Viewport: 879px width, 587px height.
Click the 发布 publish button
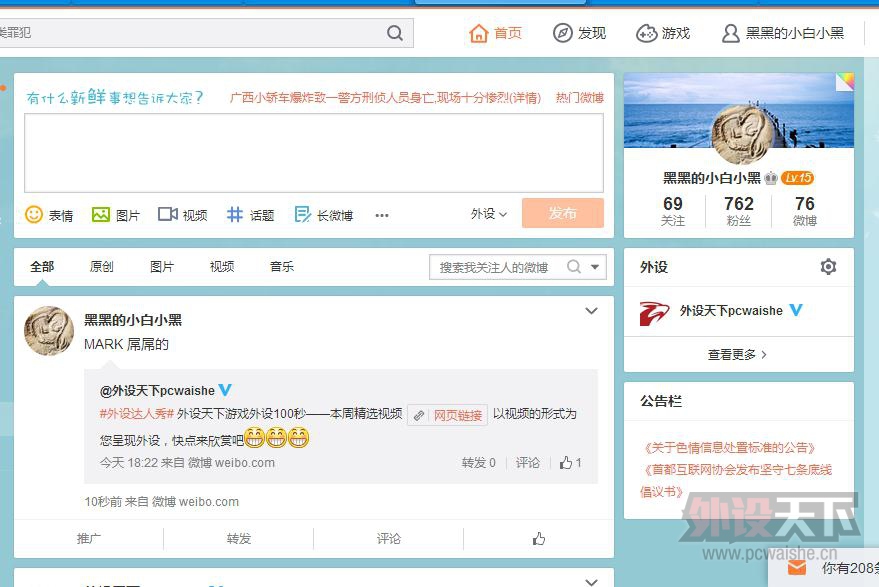tap(562, 213)
